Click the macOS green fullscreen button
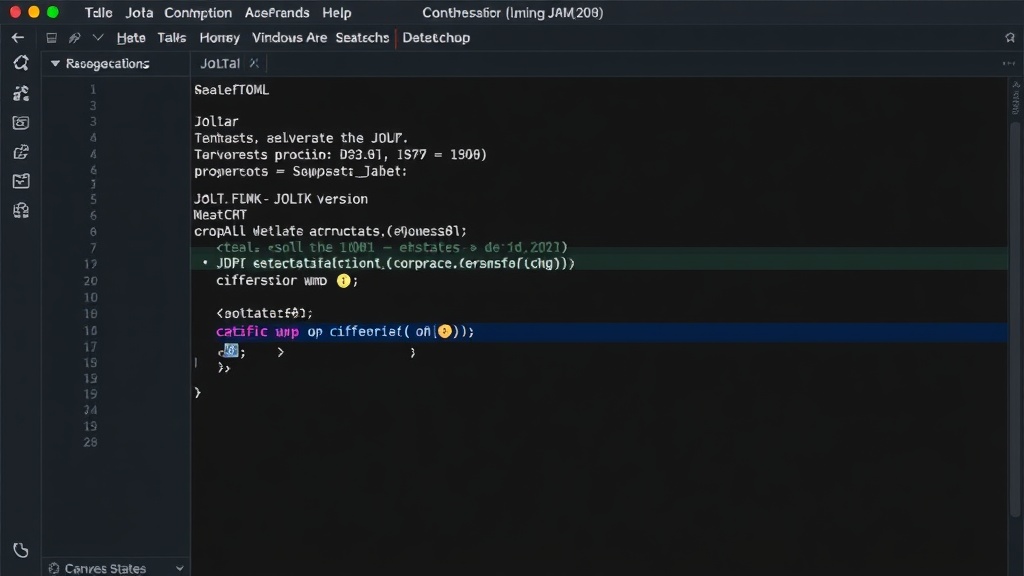The width and height of the screenshot is (1024, 576). click(53, 12)
